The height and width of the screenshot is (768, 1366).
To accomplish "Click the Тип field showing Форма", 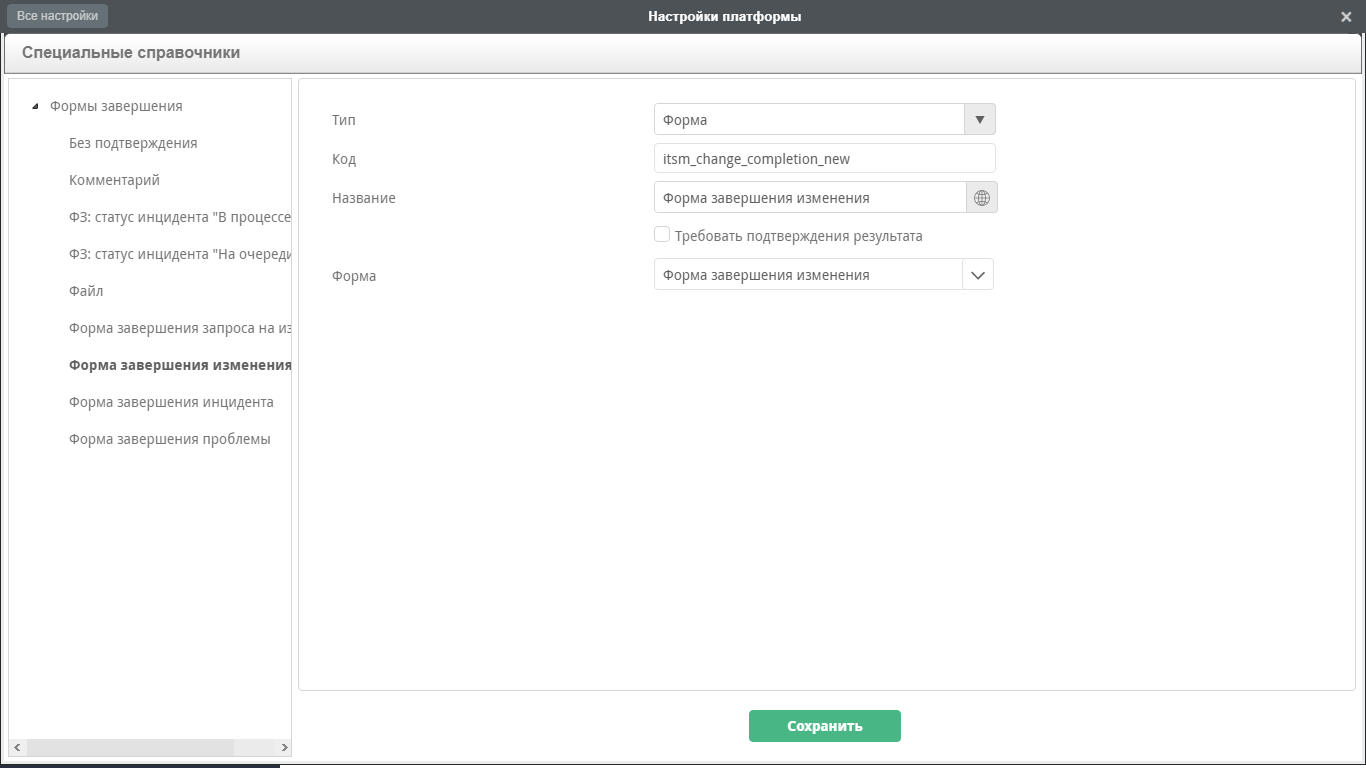I will [809, 120].
